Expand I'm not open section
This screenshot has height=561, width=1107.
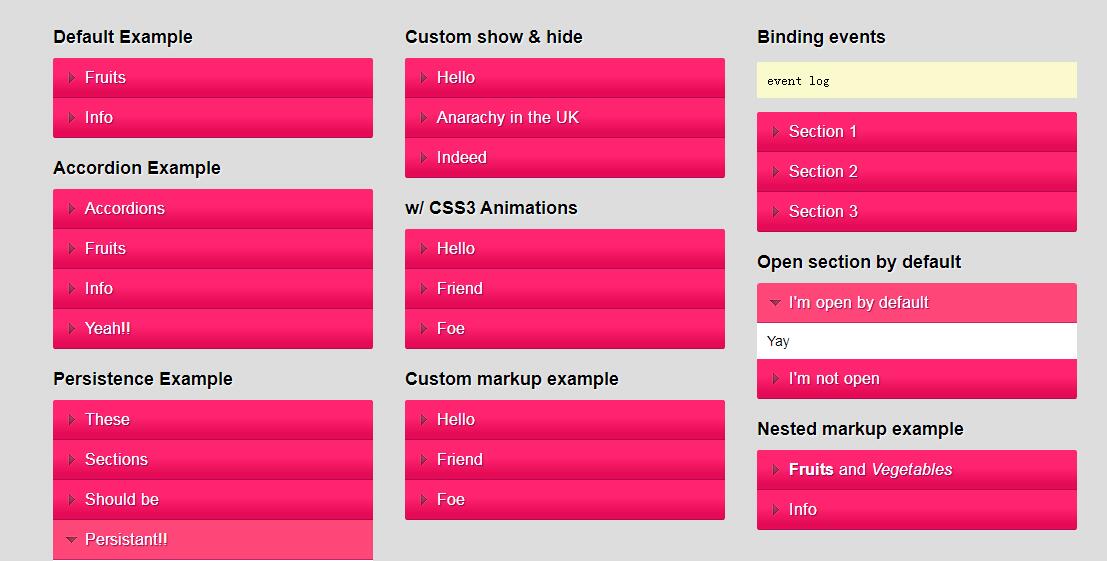point(916,379)
